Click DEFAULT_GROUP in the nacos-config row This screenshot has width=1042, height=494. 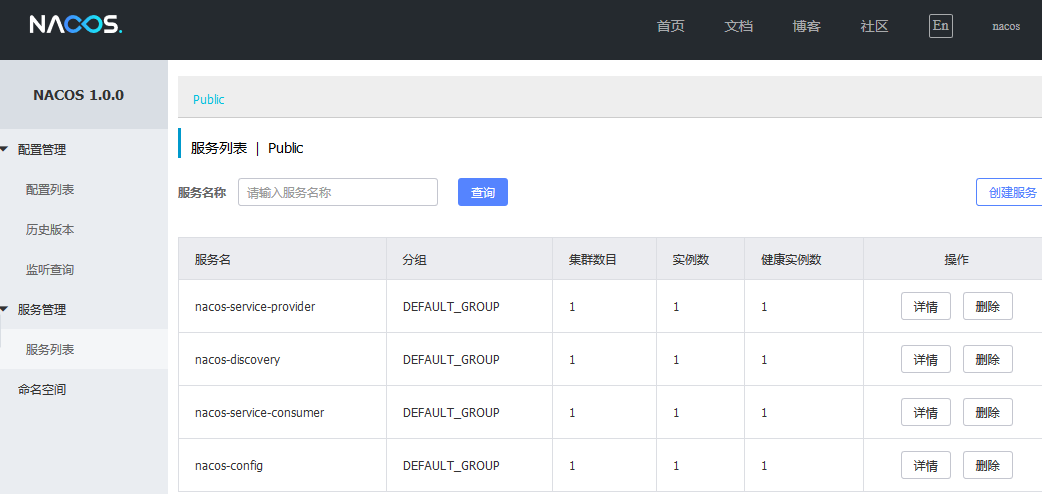451,465
